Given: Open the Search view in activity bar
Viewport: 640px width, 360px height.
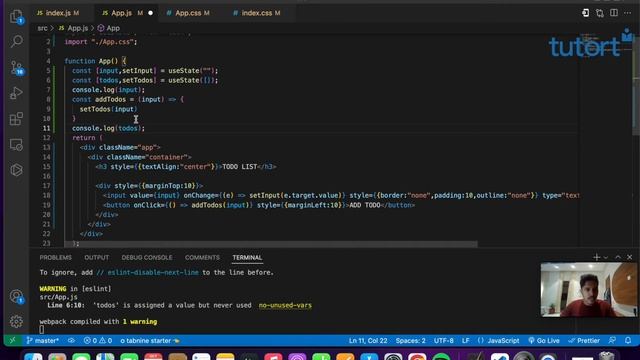Looking at the screenshot, I should click(x=16, y=41).
